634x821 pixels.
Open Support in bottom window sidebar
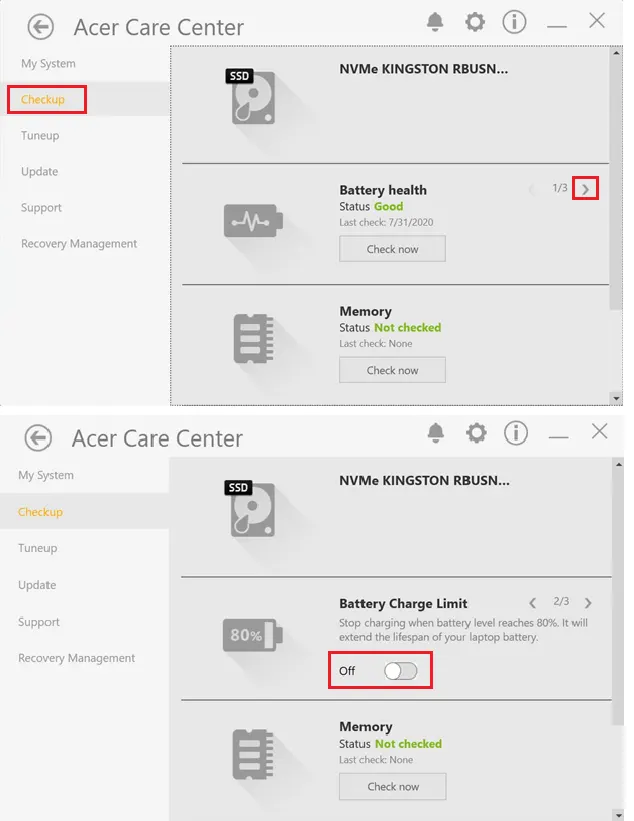39,622
